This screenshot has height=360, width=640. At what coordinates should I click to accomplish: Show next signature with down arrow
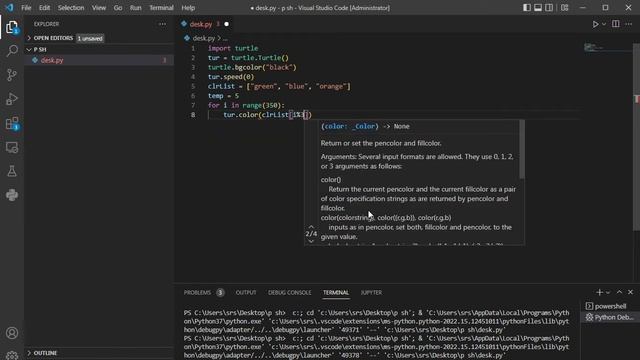pos(311,241)
